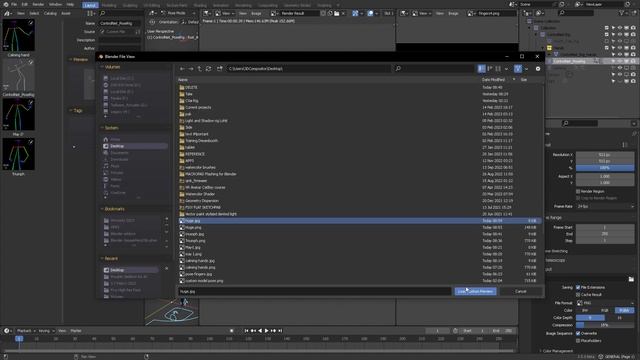Screen dimensions: 640x360
Task: Toggle the Render Region checkbox
Action: (578, 191)
